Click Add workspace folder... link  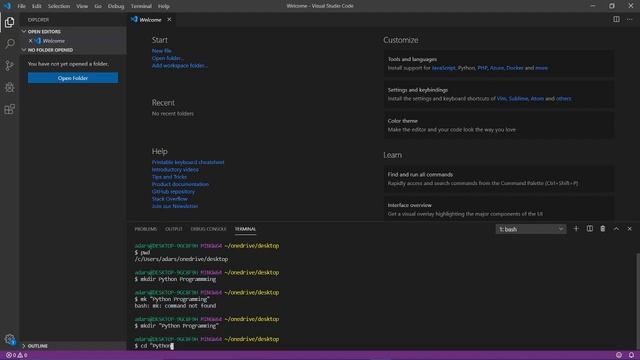[x=180, y=66]
